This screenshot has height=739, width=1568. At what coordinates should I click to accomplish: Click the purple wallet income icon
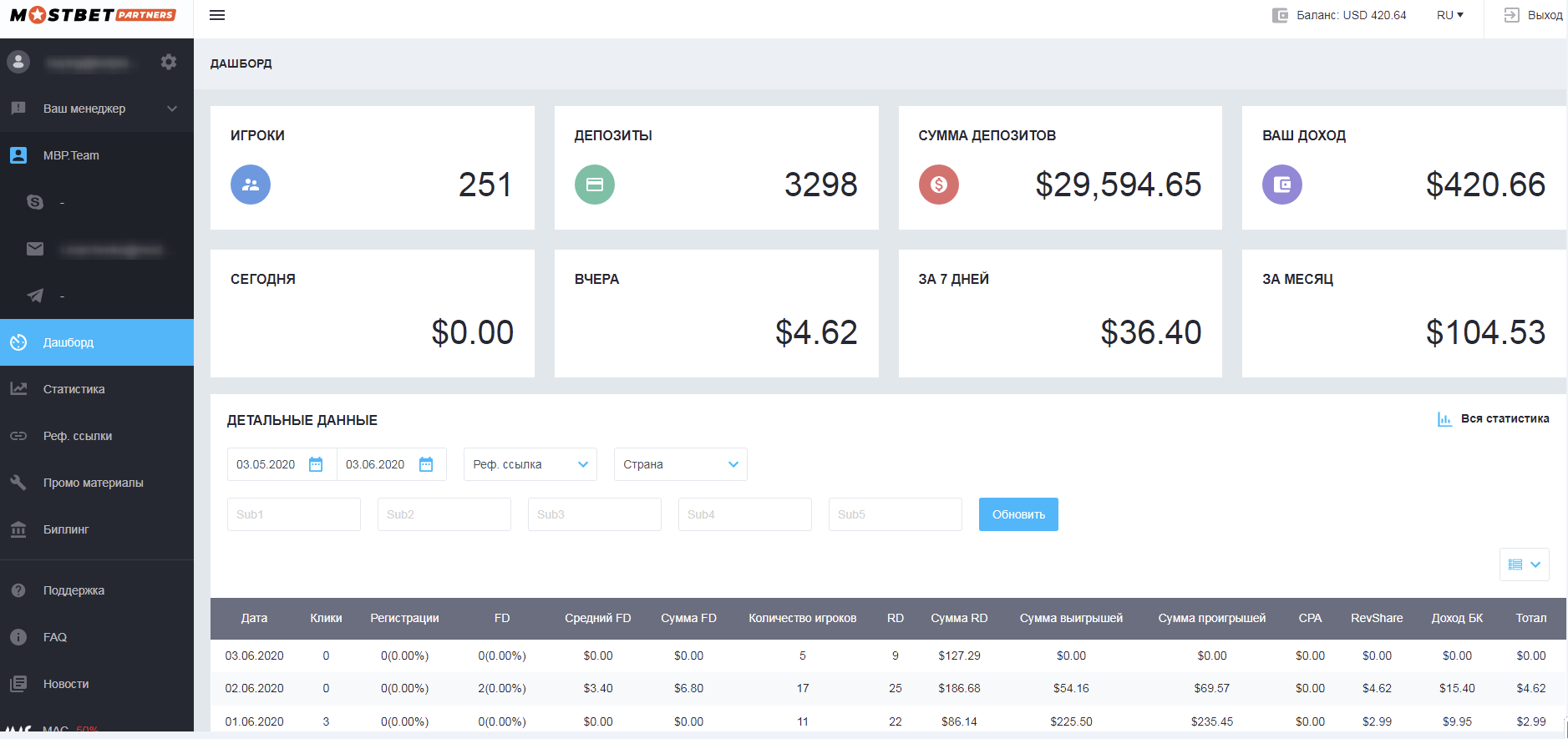point(1281,185)
